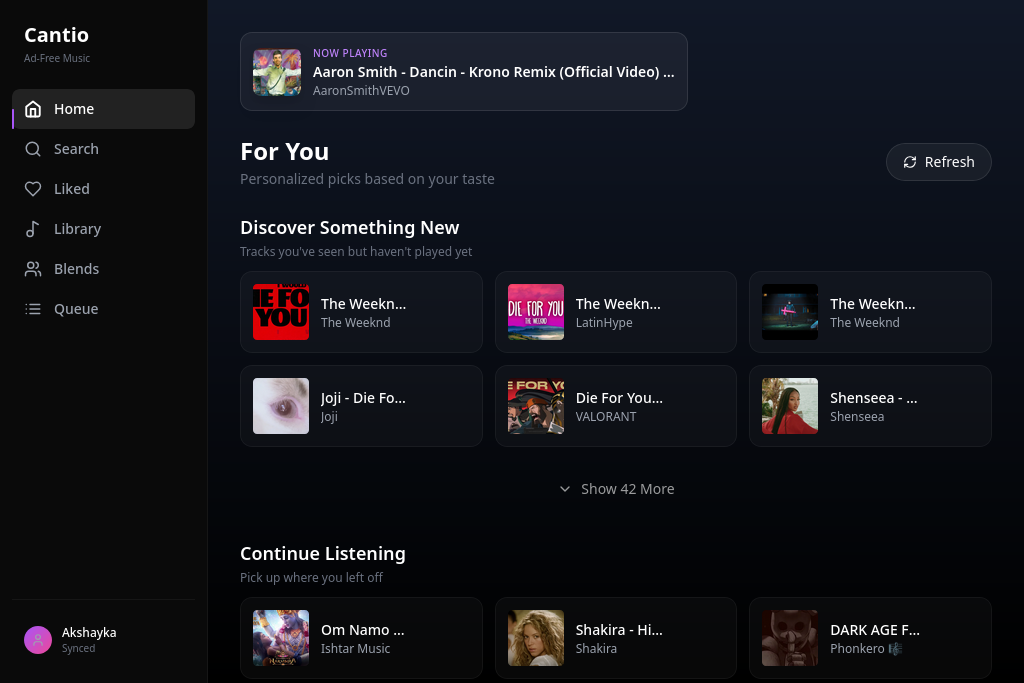
Task: Click the Synced status label
Action: click(78, 648)
